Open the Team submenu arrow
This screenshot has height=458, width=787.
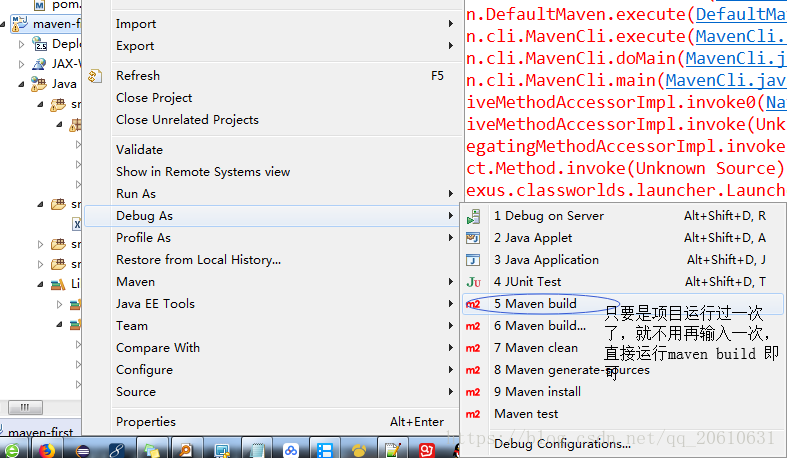tap(451, 326)
